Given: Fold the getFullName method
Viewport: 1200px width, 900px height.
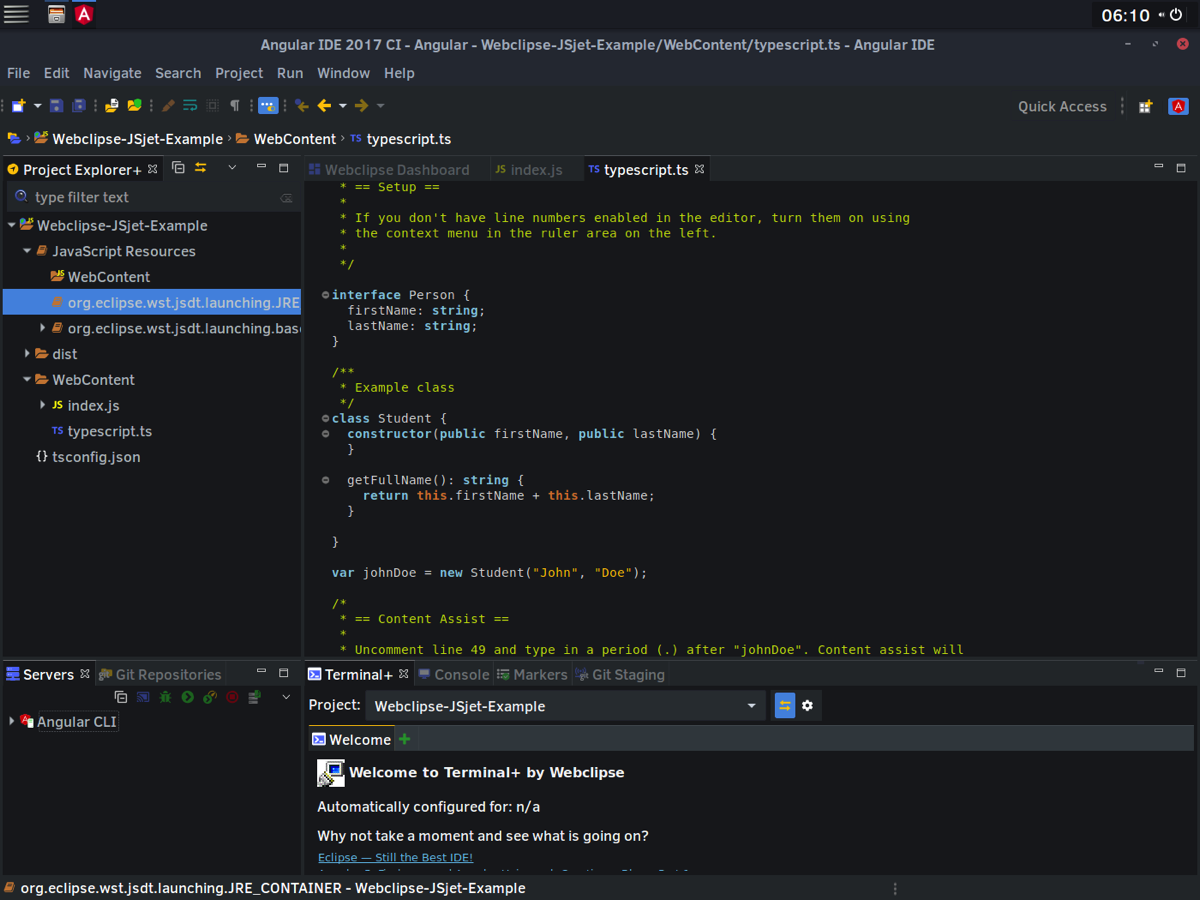Looking at the screenshot, I should click(x=325, y=481).
